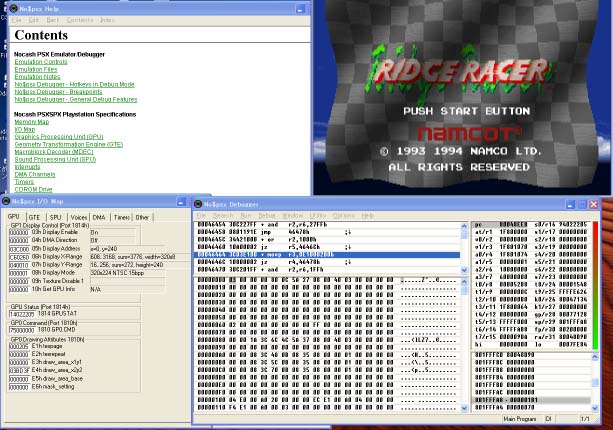Click the 1814 GPUSTAT value field
This screenshot has height=430, width=613.
22,314
